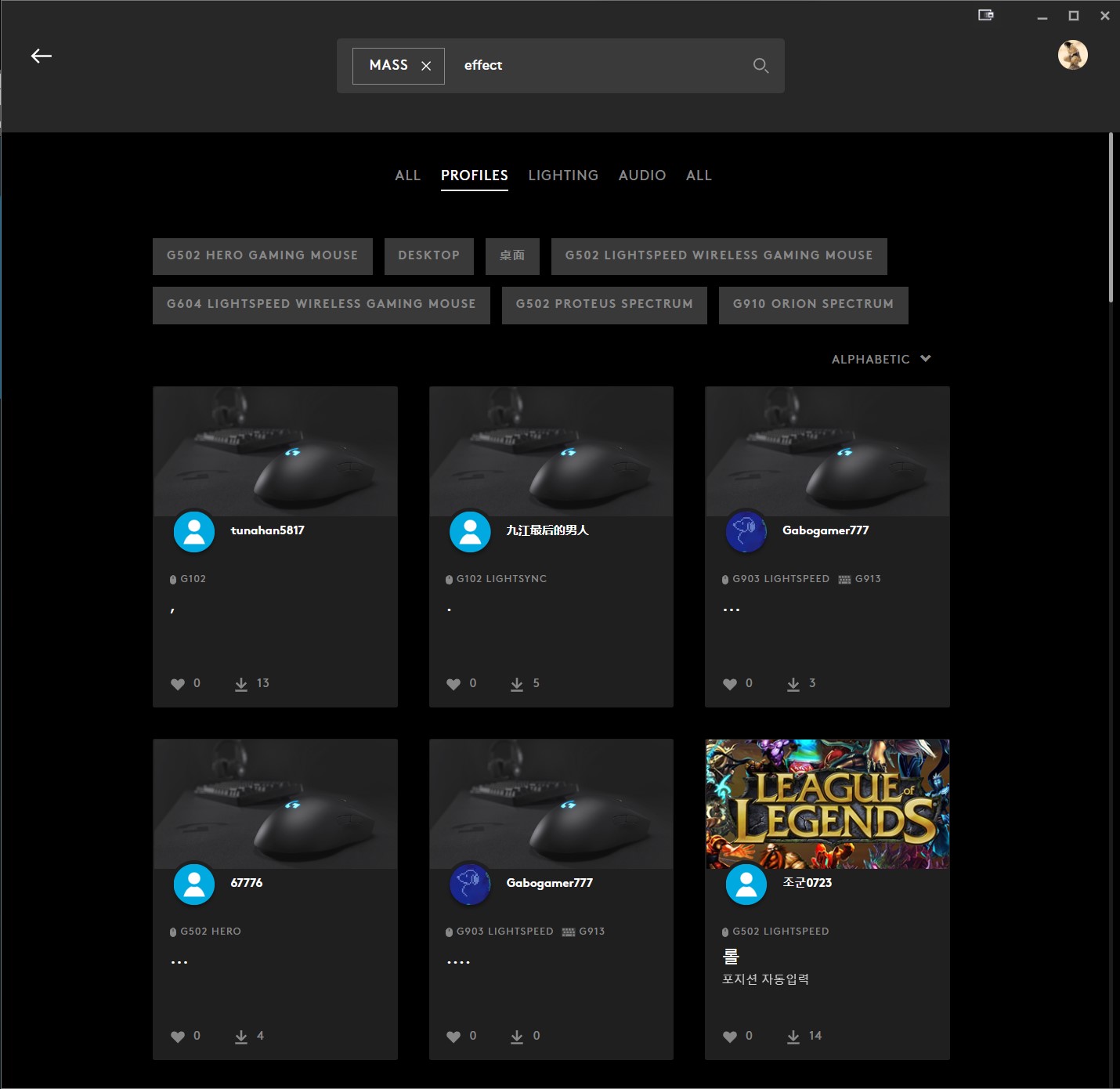
Task: Like tunahan5817's G102 profile with the heart
Action: (177, 683)
